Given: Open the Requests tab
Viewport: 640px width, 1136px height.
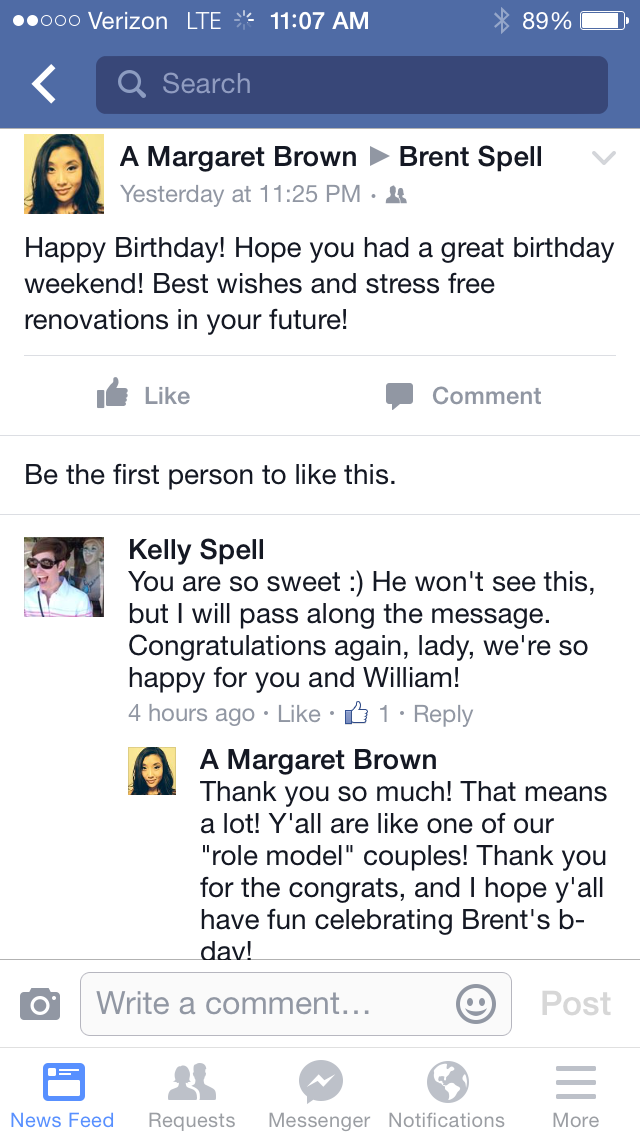Looking at the screenshot, I should tap(192, 1095).
